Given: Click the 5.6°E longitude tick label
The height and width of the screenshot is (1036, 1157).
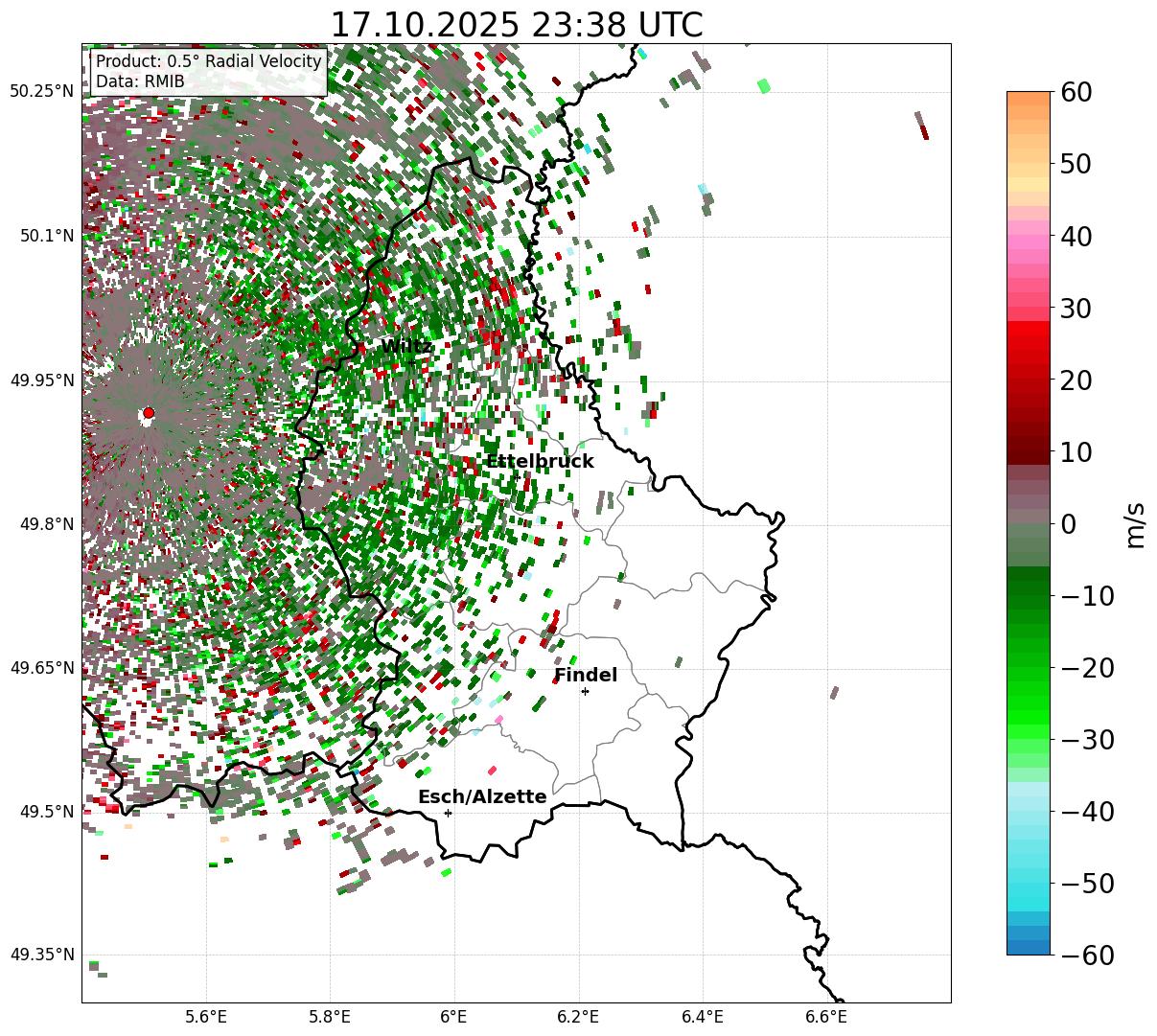Looking at the screenshot, I should tap(206, 1017).
